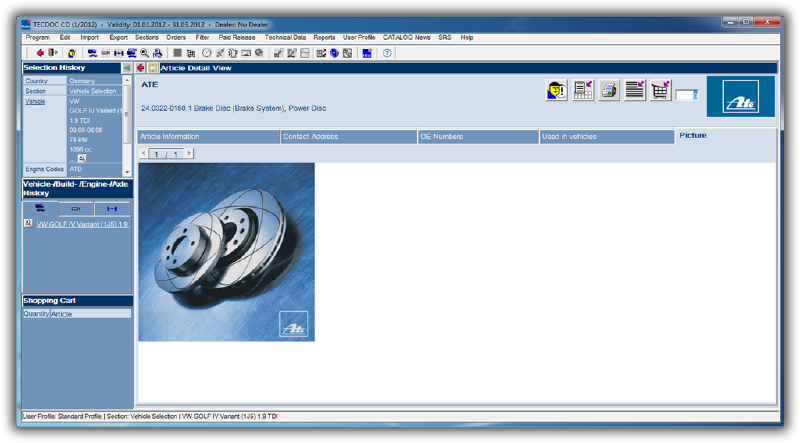Open the Program menu
Screen dimensions: 800x443
pos(38,38)
